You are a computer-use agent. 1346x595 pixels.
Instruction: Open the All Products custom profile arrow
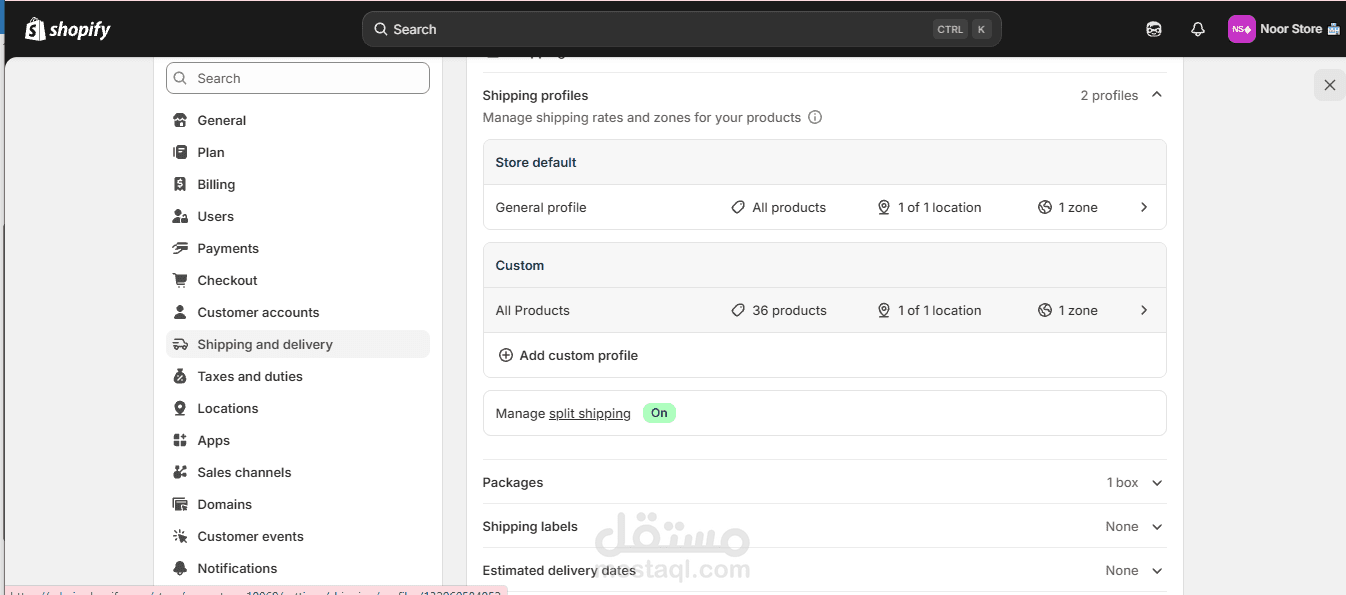[1144, 310]
